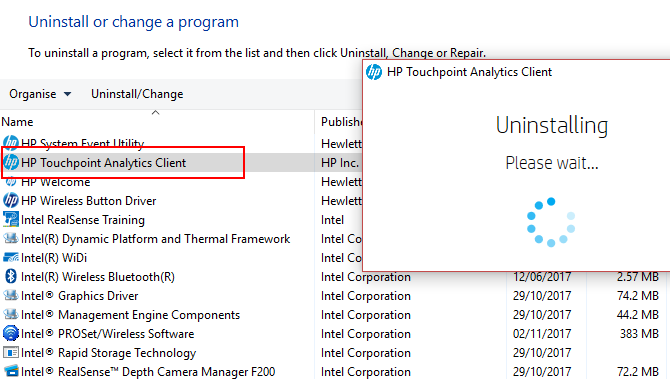Image resolution: width=670 pixels, height=379 pixels.
Task: Click the Intel PROSet/Wireless Software icon
Action: tap(11, 334)
